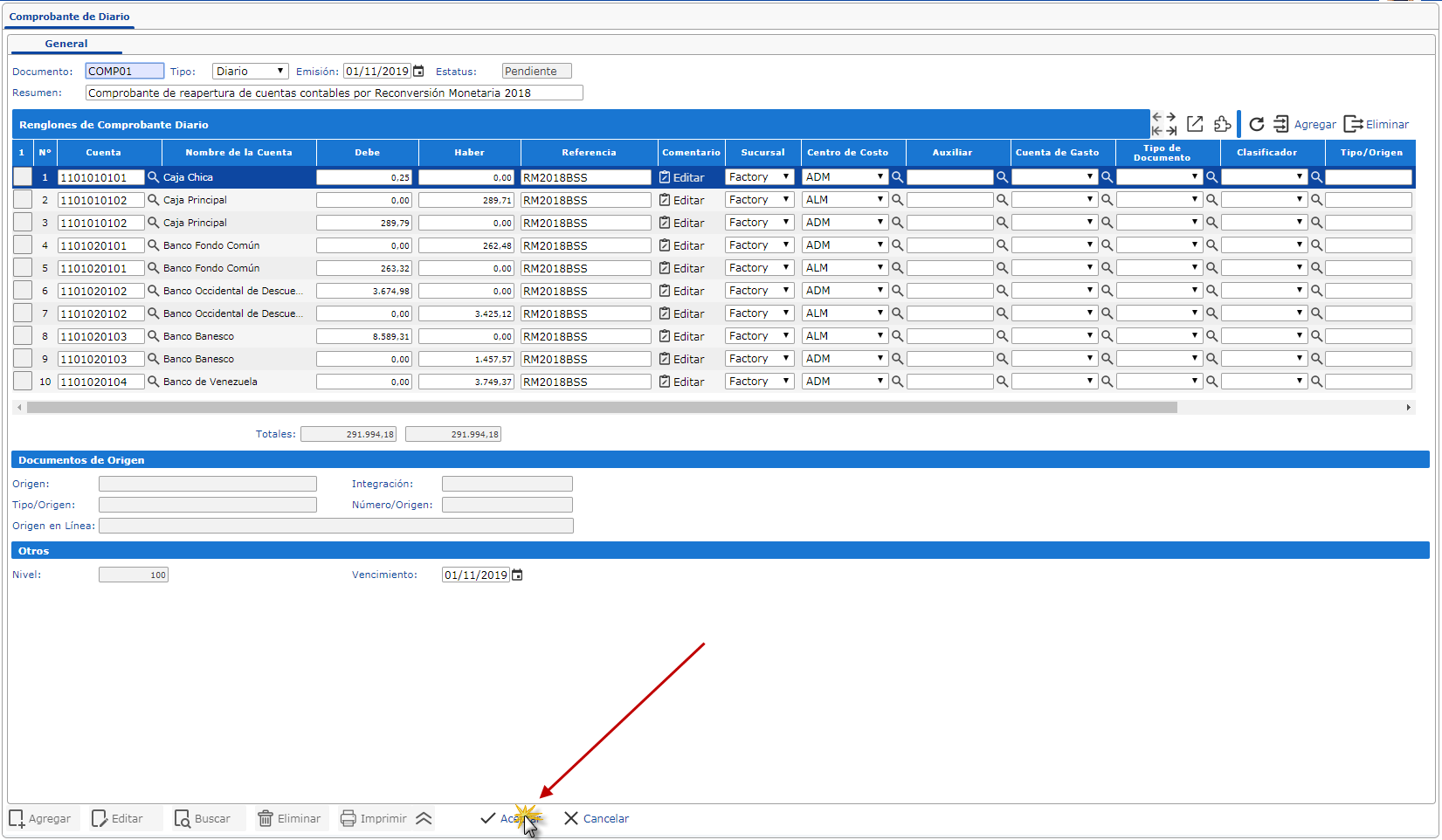
Task: Open the Tipo dropdown showing Diario
Action: click(250, 72)
